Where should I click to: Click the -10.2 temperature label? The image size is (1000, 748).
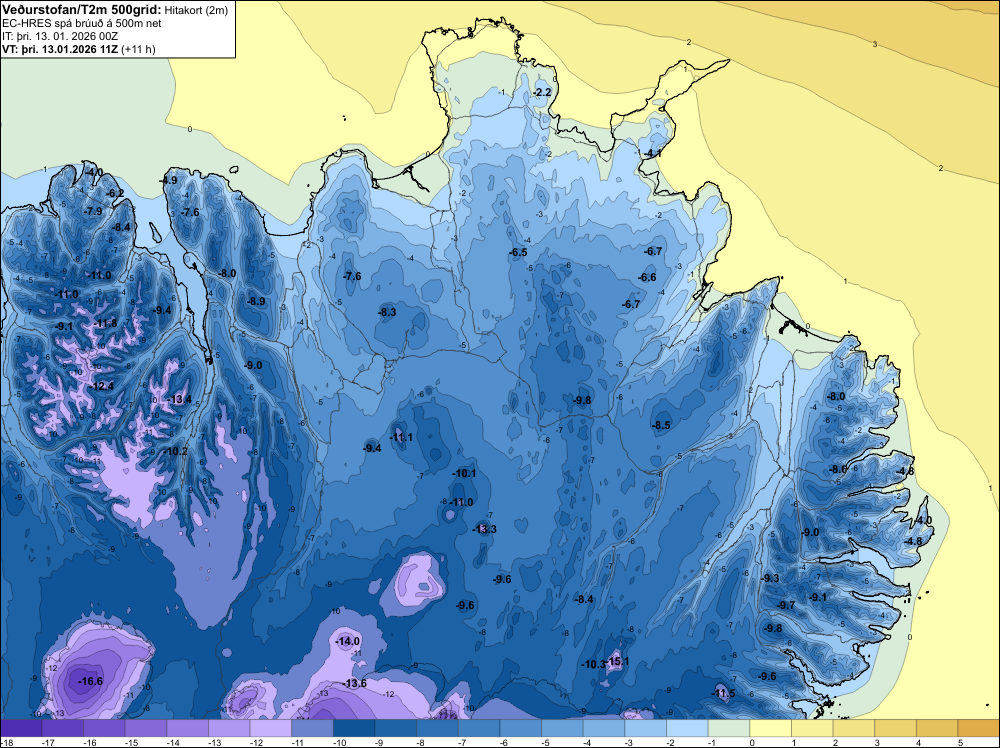click(x=176, y=451)
